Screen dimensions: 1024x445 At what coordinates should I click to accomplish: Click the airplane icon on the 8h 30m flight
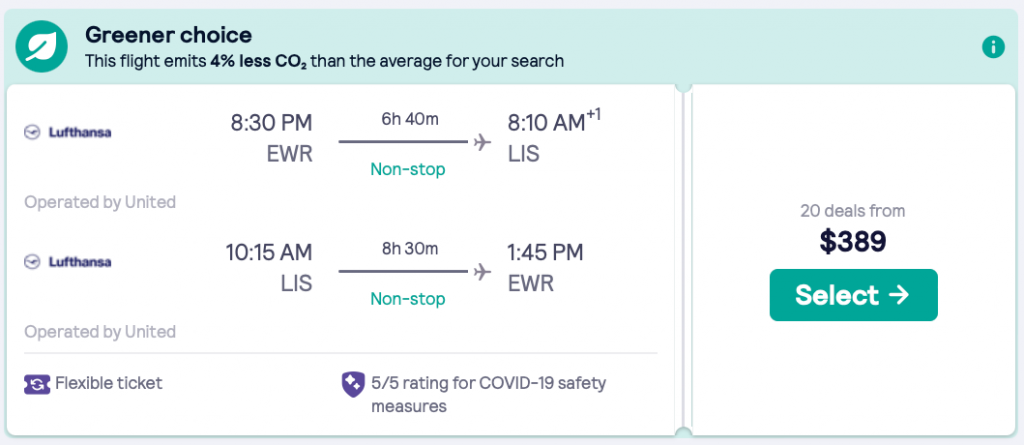point(483,271)
